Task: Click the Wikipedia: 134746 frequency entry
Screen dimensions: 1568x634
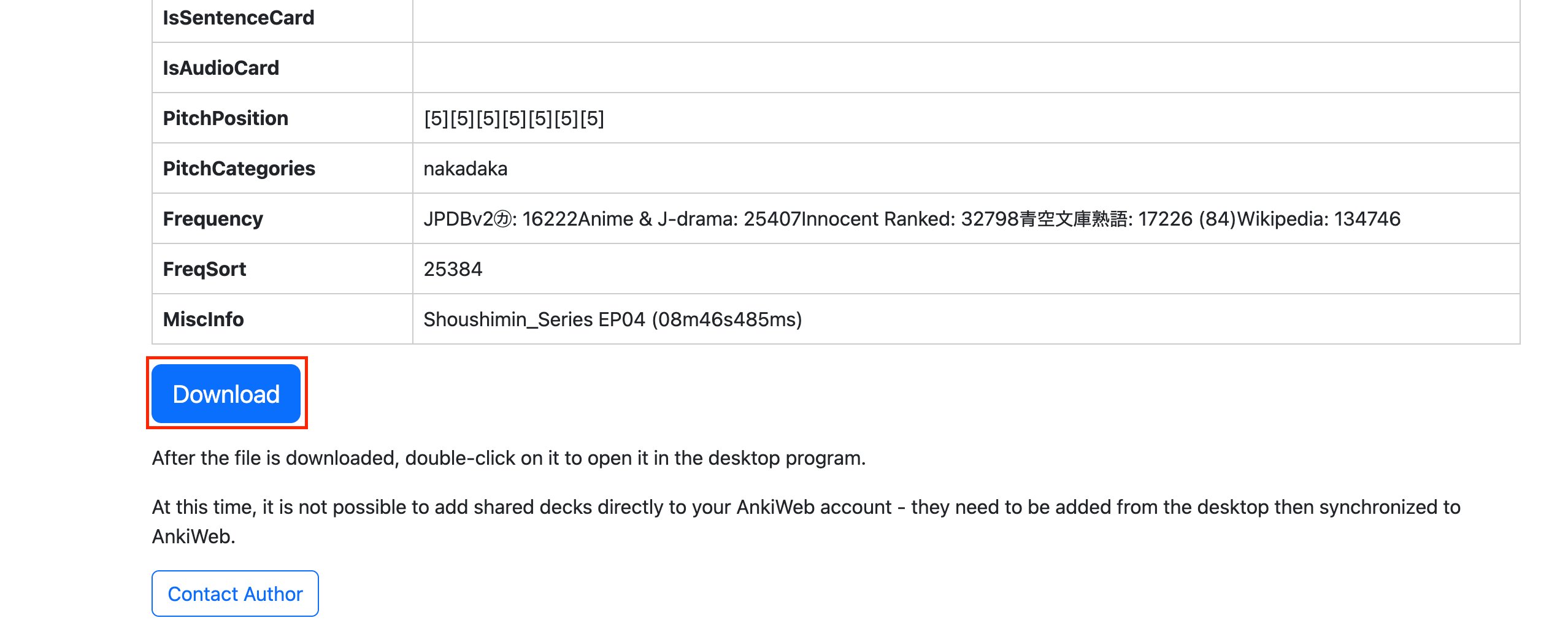Action: [x=1319, y=219]
